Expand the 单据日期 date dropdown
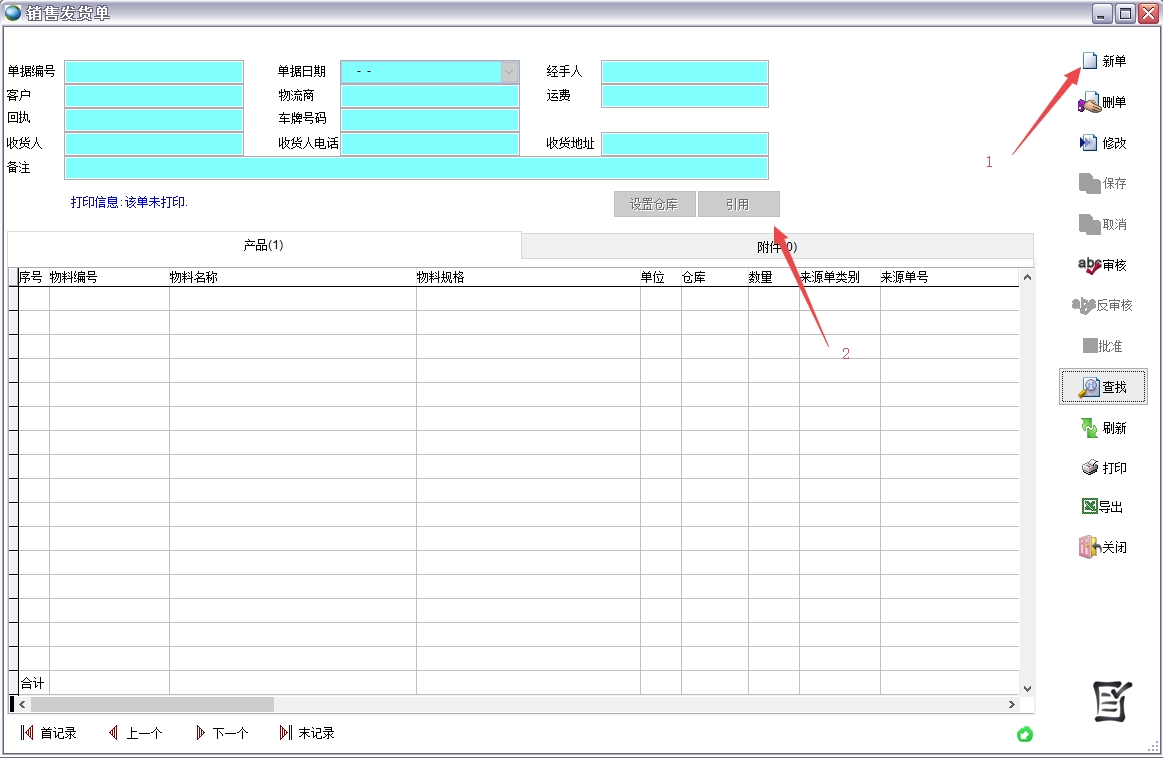Viewport: 1163px width, 758px height. [509, 72]
